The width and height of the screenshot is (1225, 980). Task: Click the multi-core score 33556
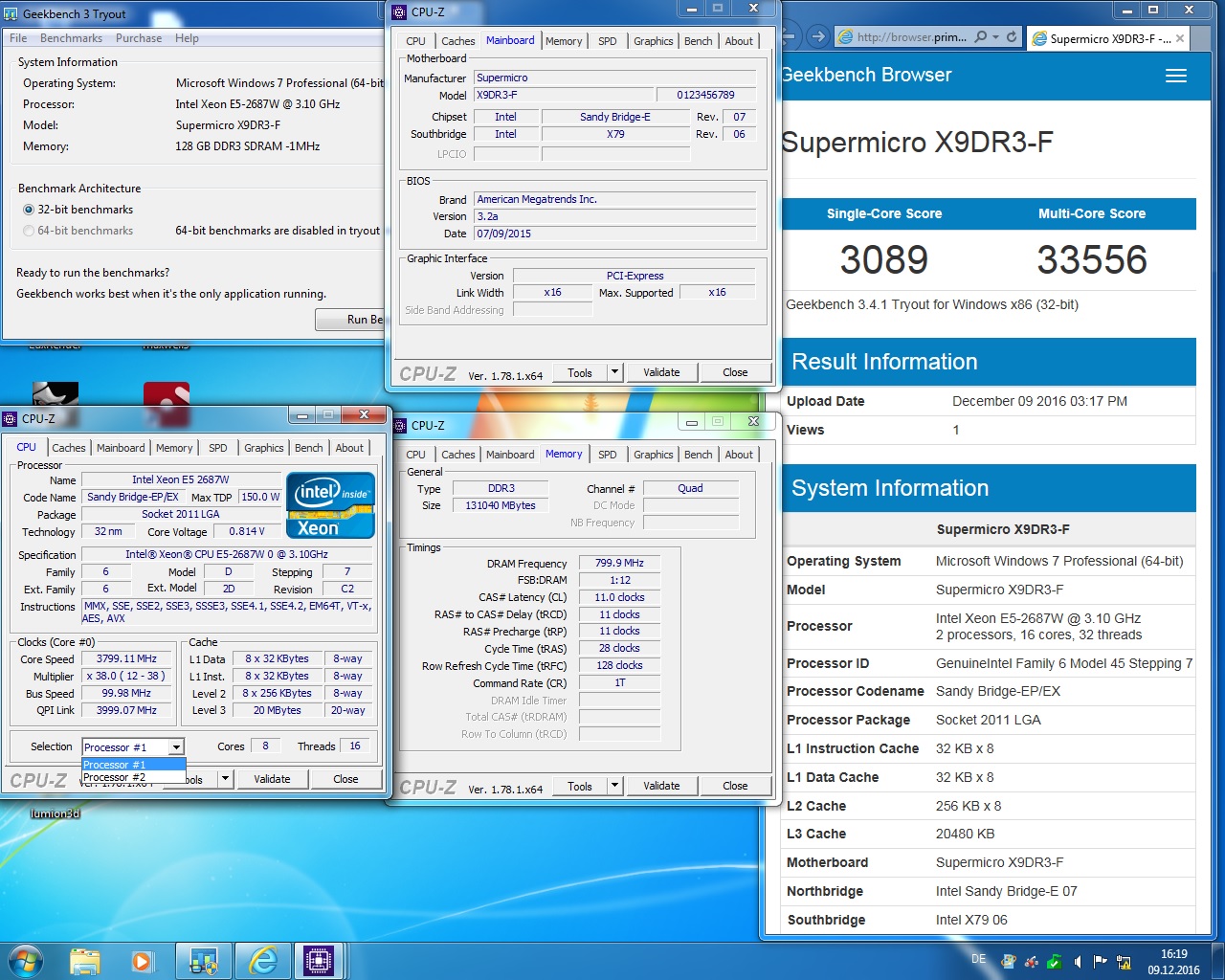tap(1092, 259)
